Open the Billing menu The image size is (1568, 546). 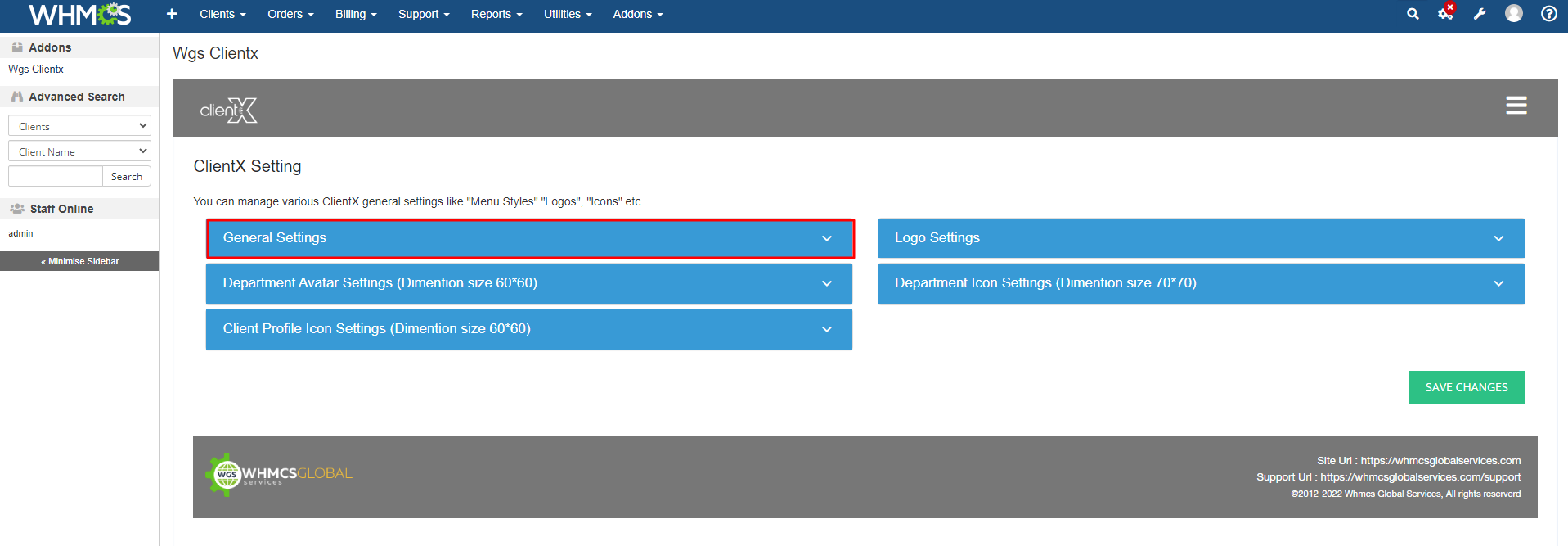356,14
